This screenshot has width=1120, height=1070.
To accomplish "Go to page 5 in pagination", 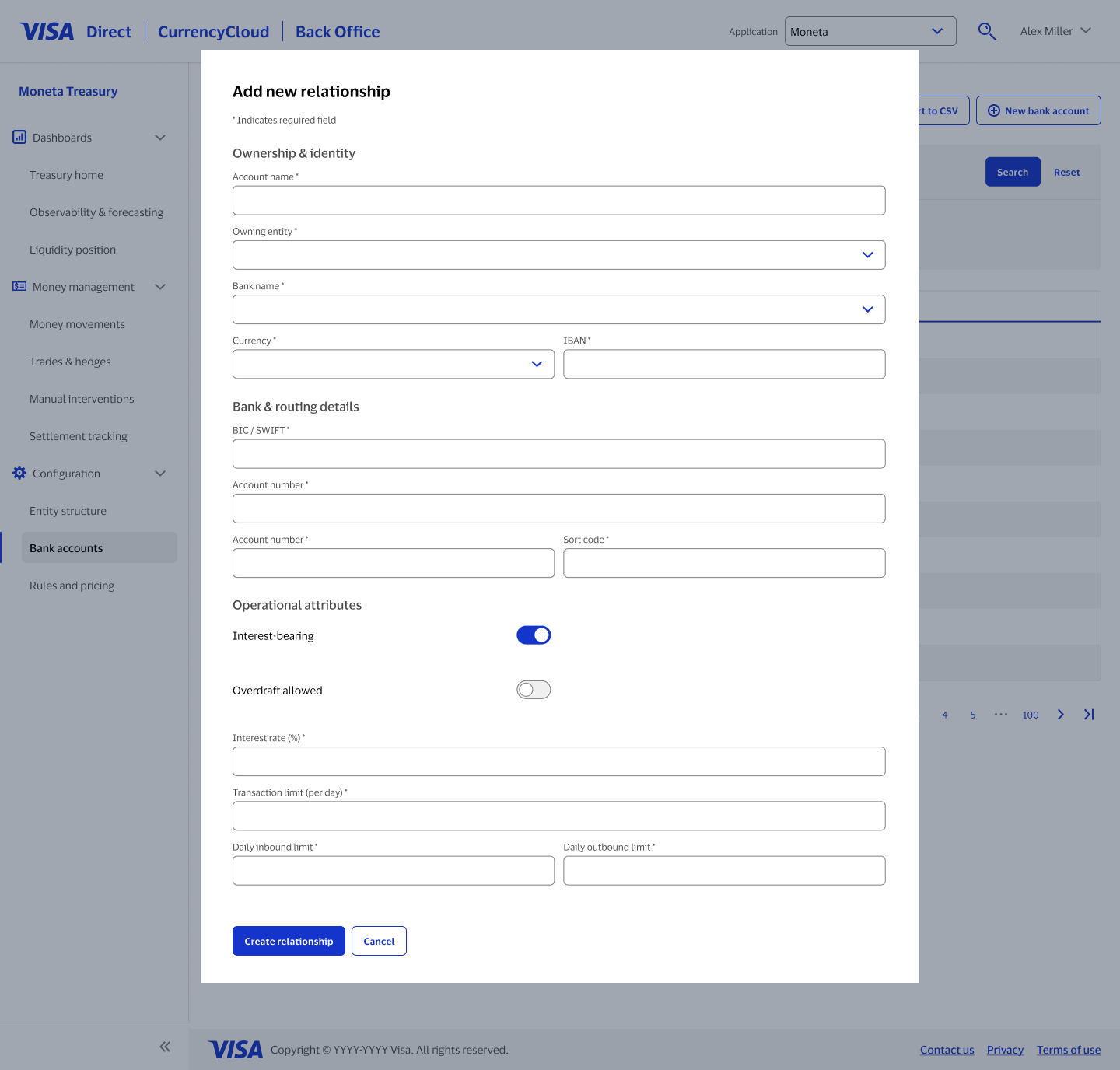I will (973, 715).
